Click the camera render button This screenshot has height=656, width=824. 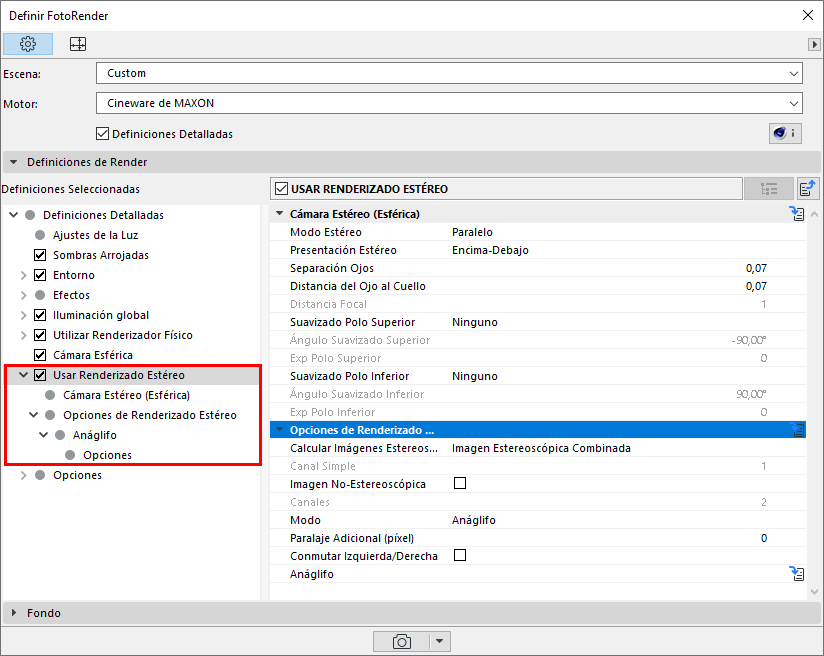(401, 641)
